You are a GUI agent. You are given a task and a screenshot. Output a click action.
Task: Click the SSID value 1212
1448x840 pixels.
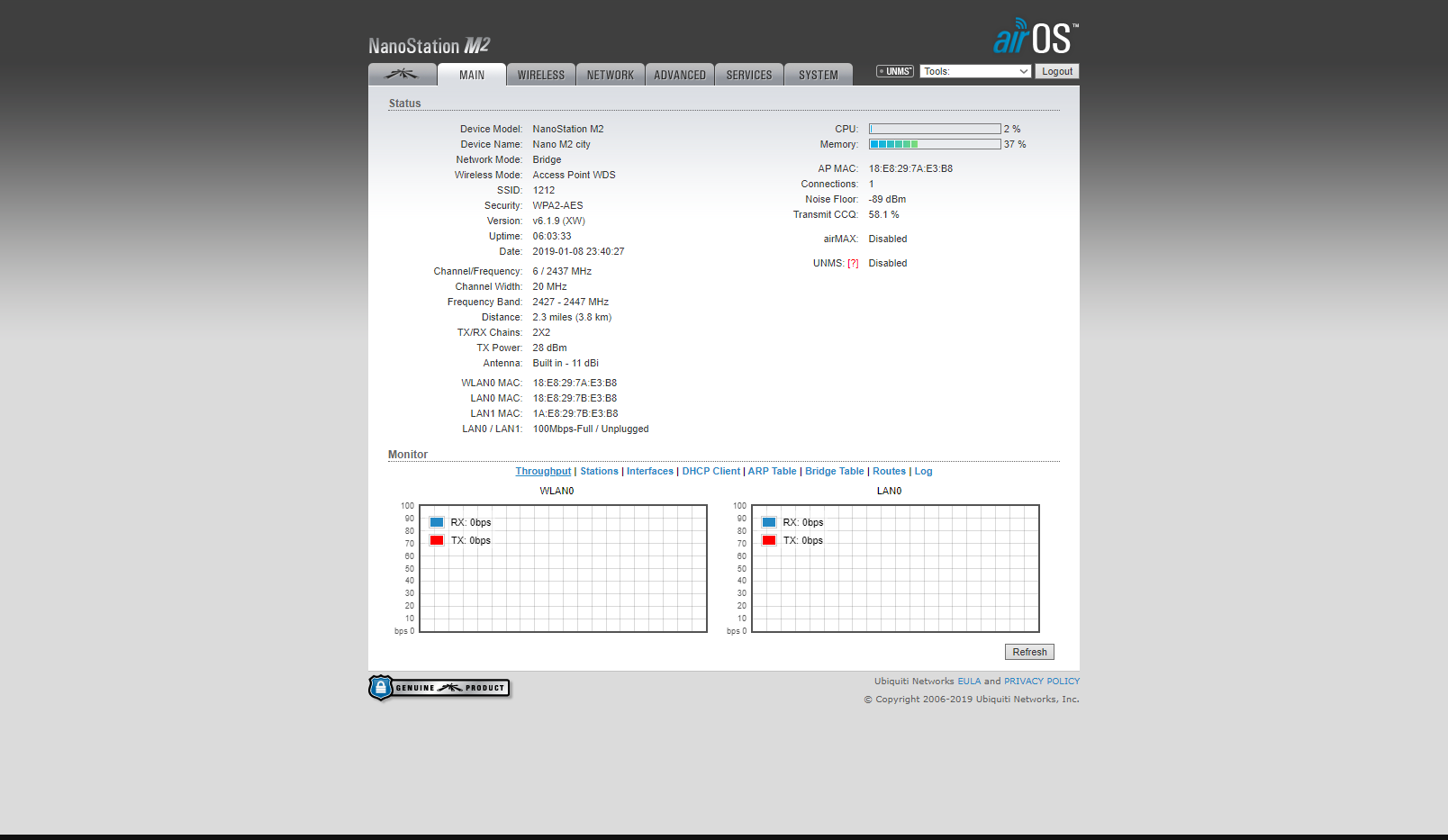(544, 191)
